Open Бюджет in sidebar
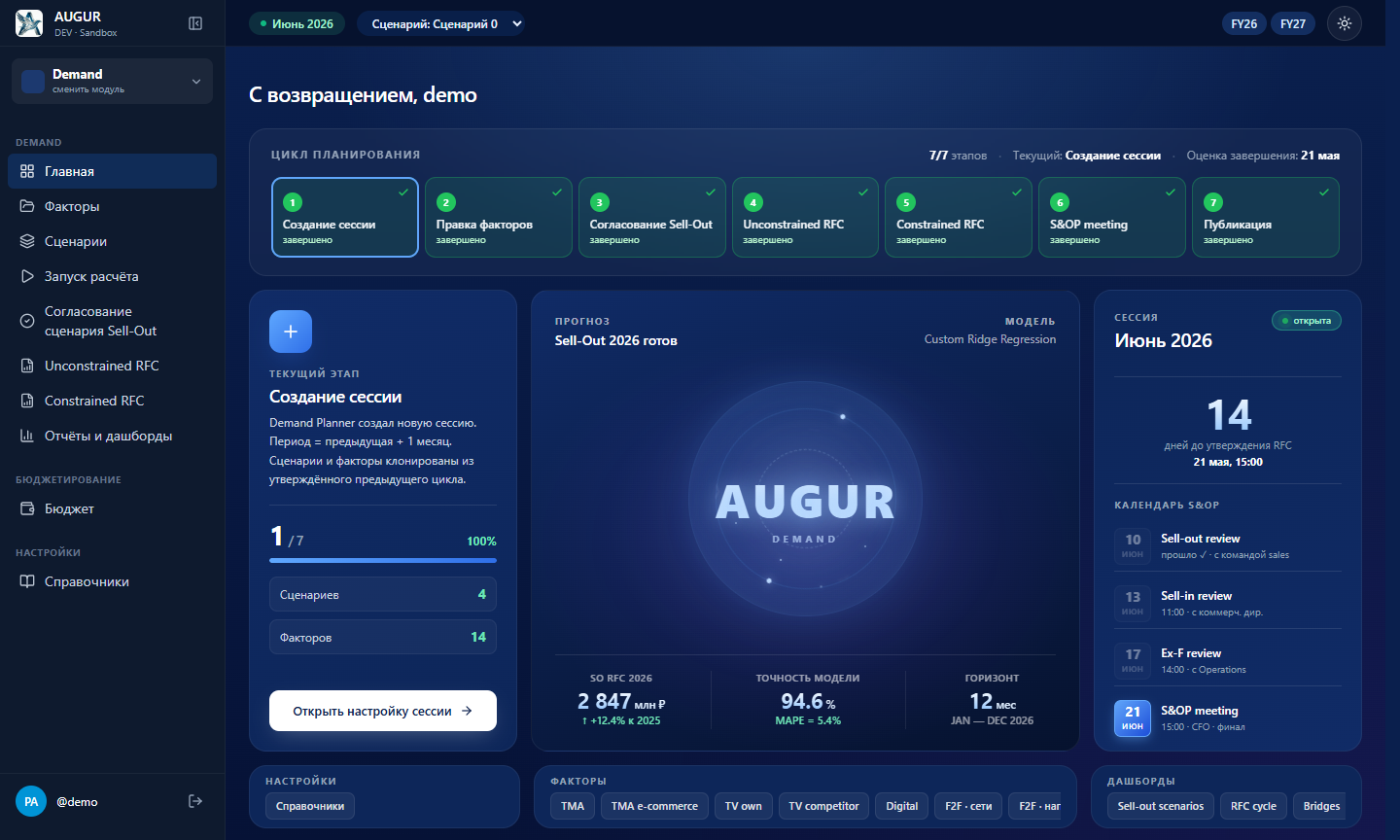Image resolution: width=1400 pixels, height=840 pixels. click(x=113, y=508)
